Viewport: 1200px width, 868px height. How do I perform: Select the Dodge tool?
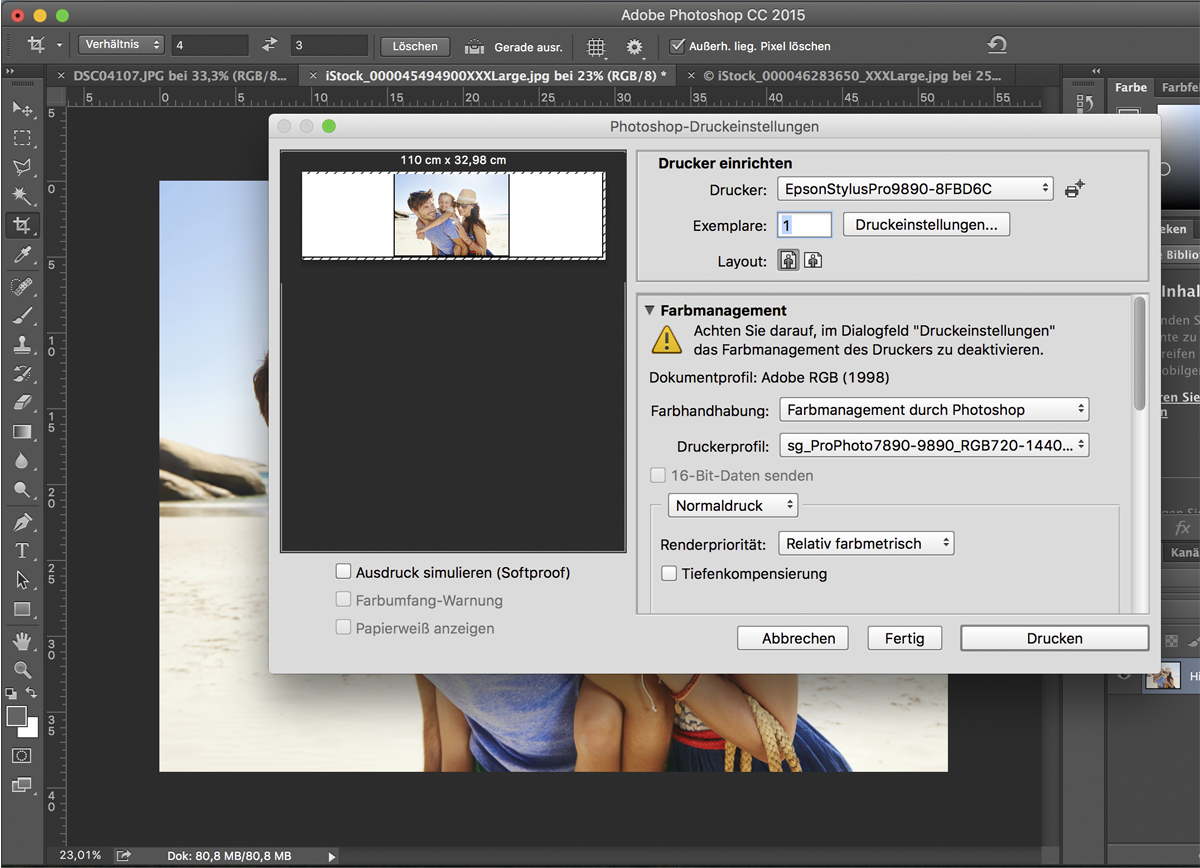pos(22,490)
